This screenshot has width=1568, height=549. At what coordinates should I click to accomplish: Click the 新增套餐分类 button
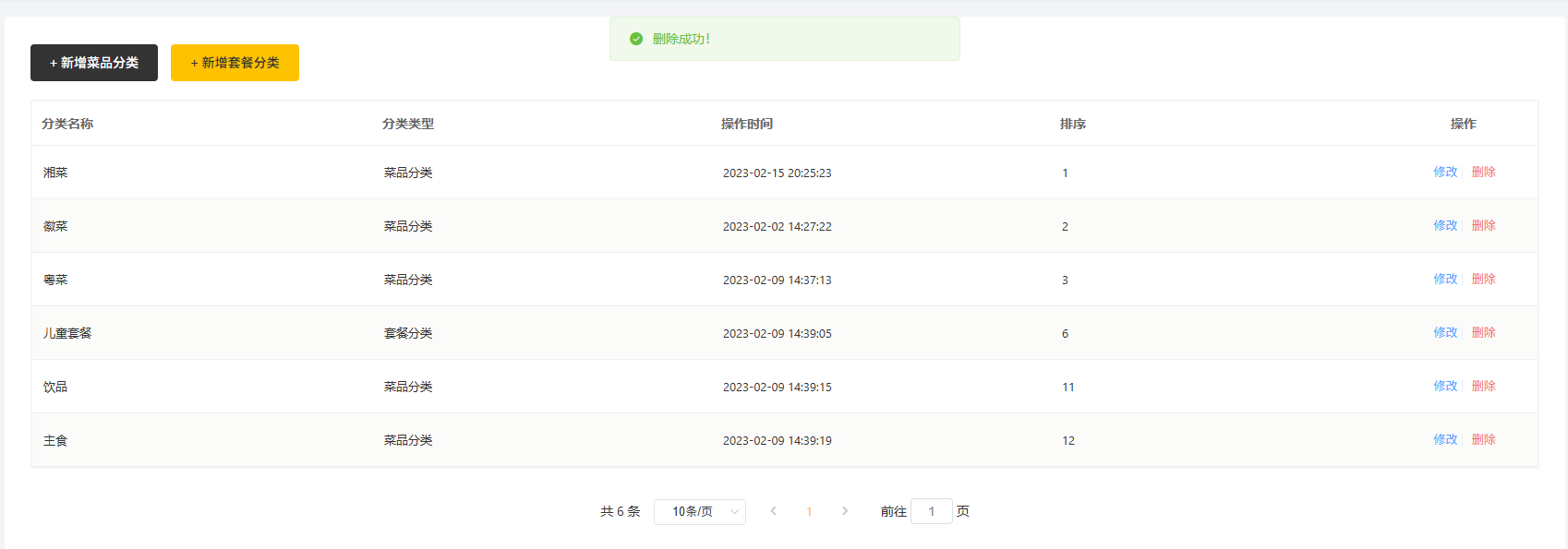click(235, 63)
